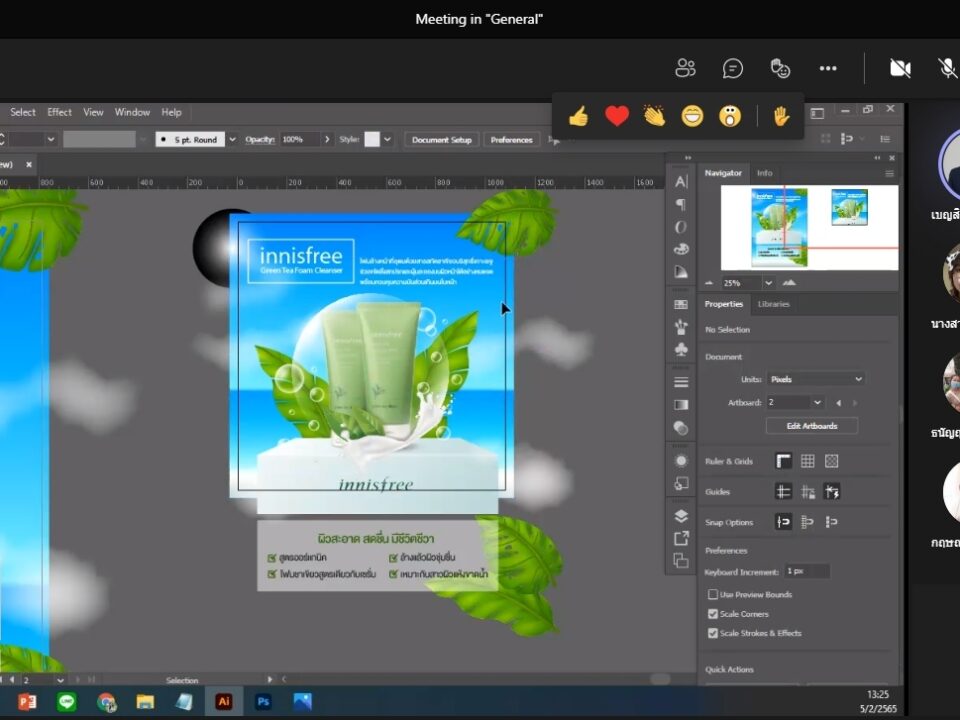Show participants in the Teams meeting
The image size is (960, 720).
pos(685,68)
